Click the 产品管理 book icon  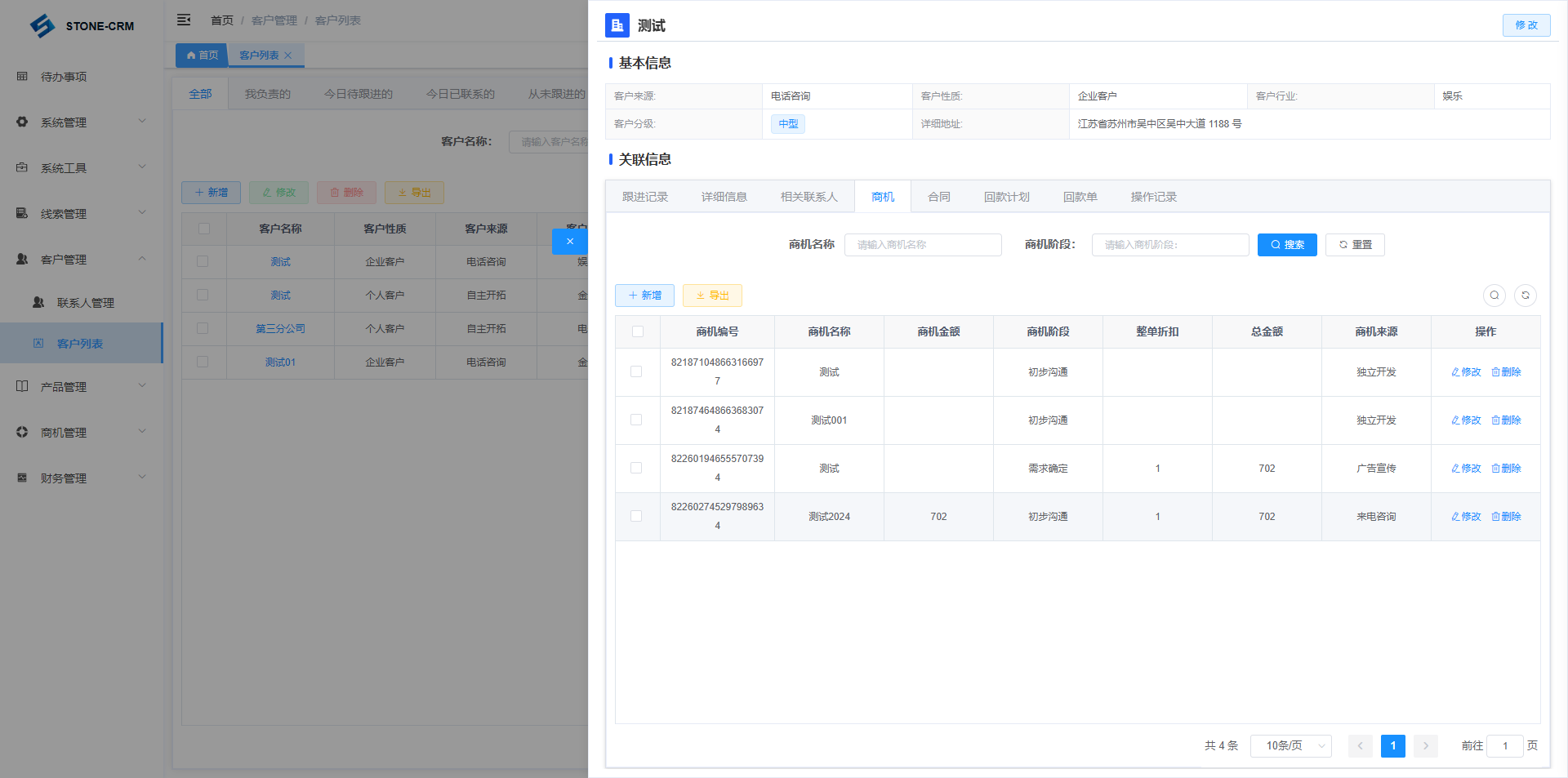(22, 386)
